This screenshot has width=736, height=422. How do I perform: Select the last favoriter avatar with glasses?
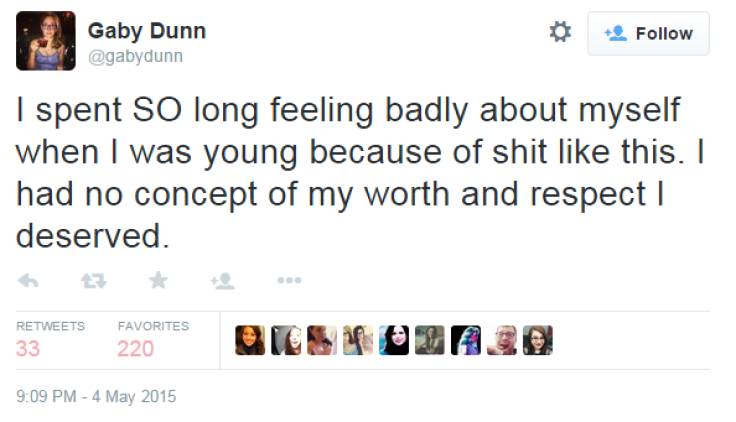(x=538, y=340)
